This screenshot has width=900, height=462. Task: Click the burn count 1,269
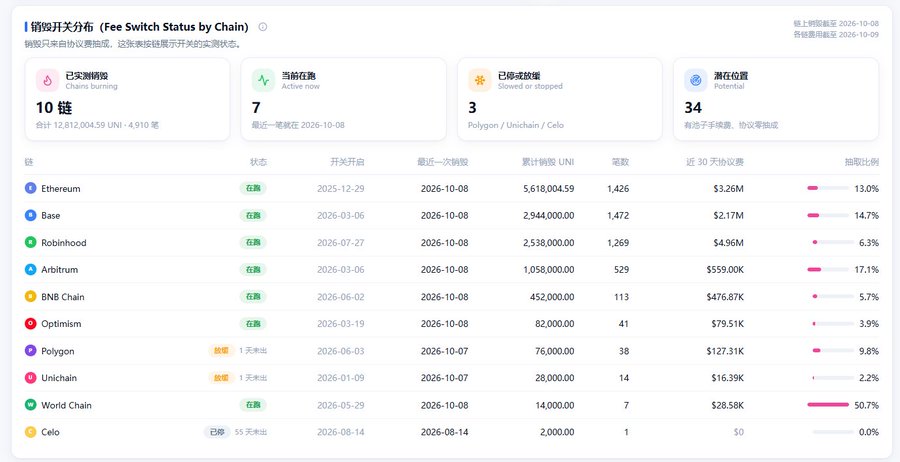pos(618,242)
